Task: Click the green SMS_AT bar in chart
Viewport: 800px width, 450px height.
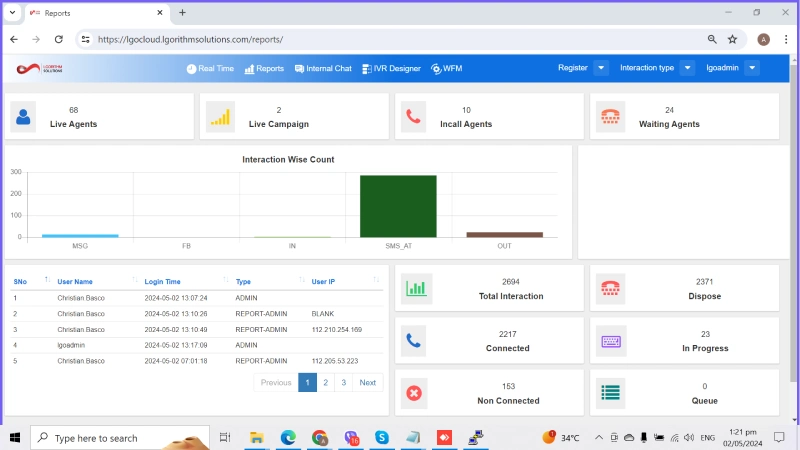Action: pos(398,206)
